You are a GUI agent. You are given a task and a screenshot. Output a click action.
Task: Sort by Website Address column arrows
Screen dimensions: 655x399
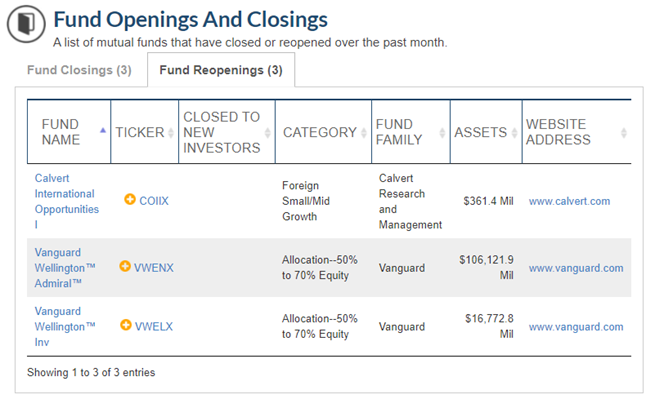[x=624, y=132]
